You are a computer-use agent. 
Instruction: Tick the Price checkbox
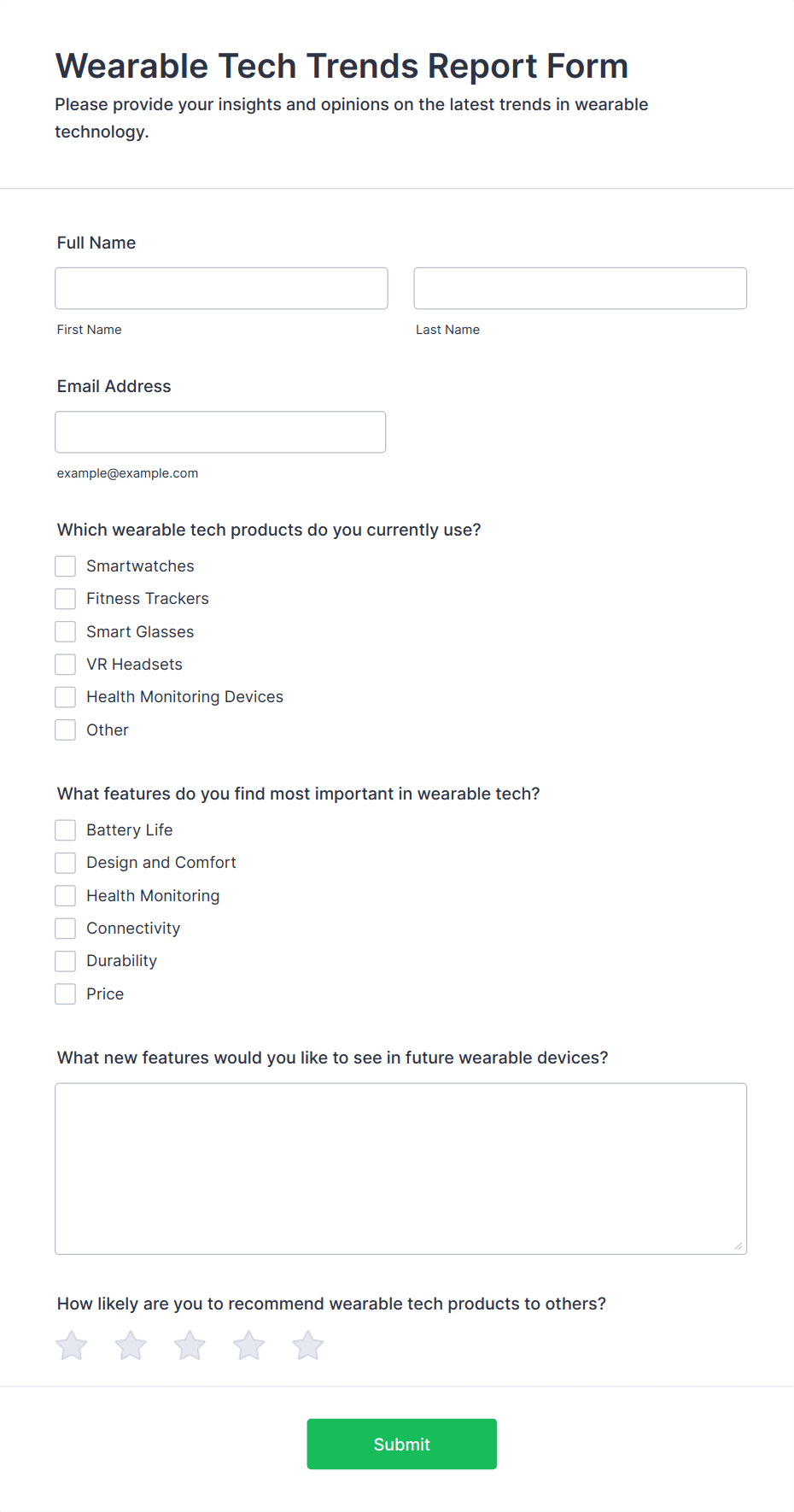coord(66,994)
